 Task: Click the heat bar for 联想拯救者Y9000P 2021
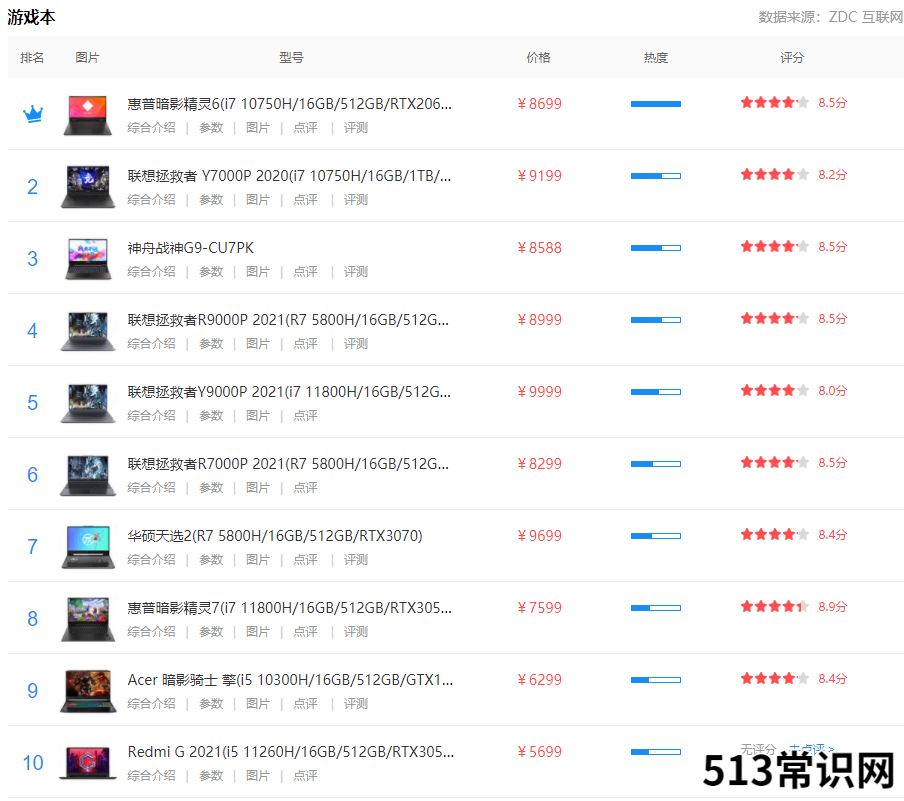(x=656, y=392)
